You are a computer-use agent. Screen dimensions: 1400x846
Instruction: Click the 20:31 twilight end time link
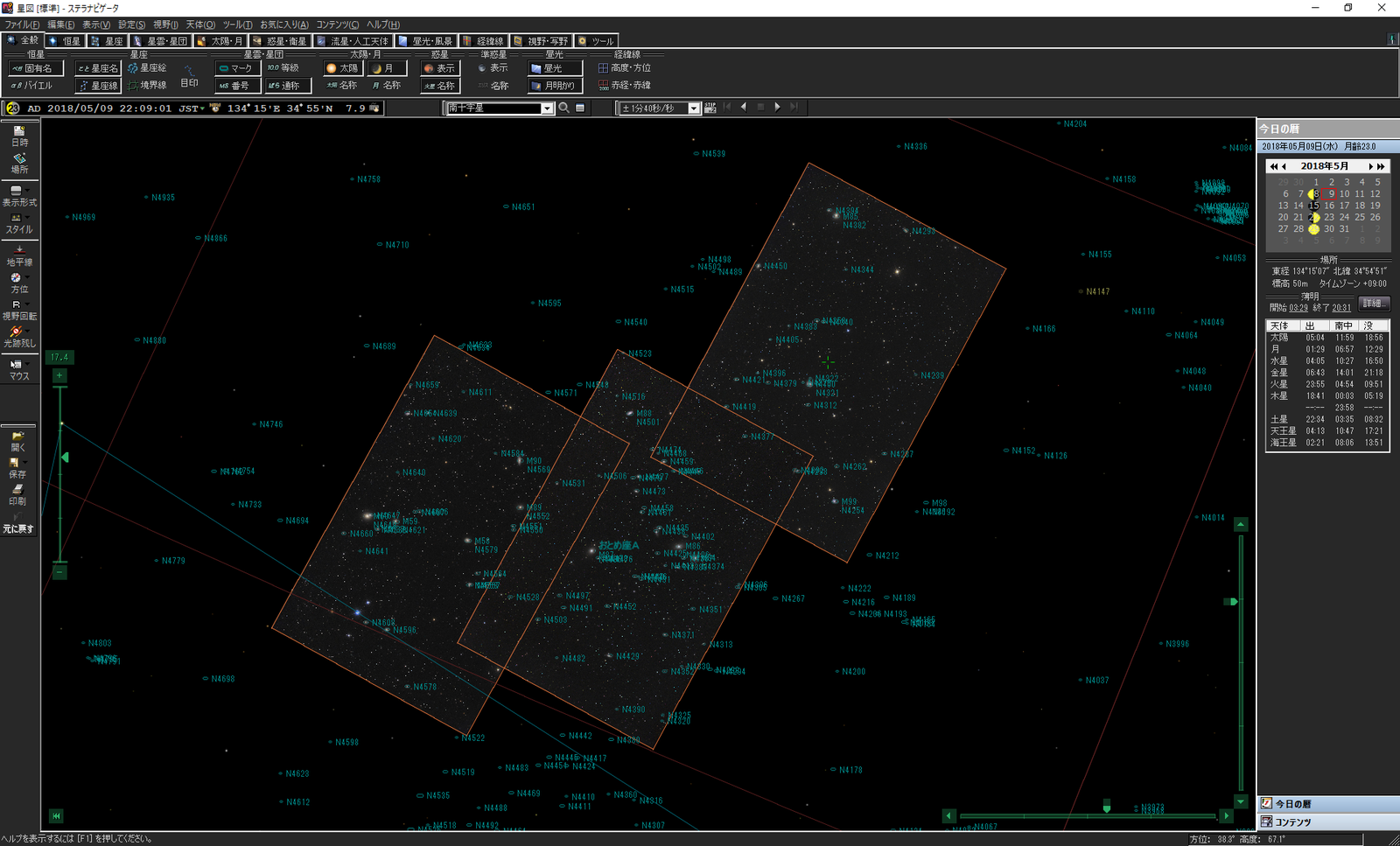click(x=1341, y=308)
